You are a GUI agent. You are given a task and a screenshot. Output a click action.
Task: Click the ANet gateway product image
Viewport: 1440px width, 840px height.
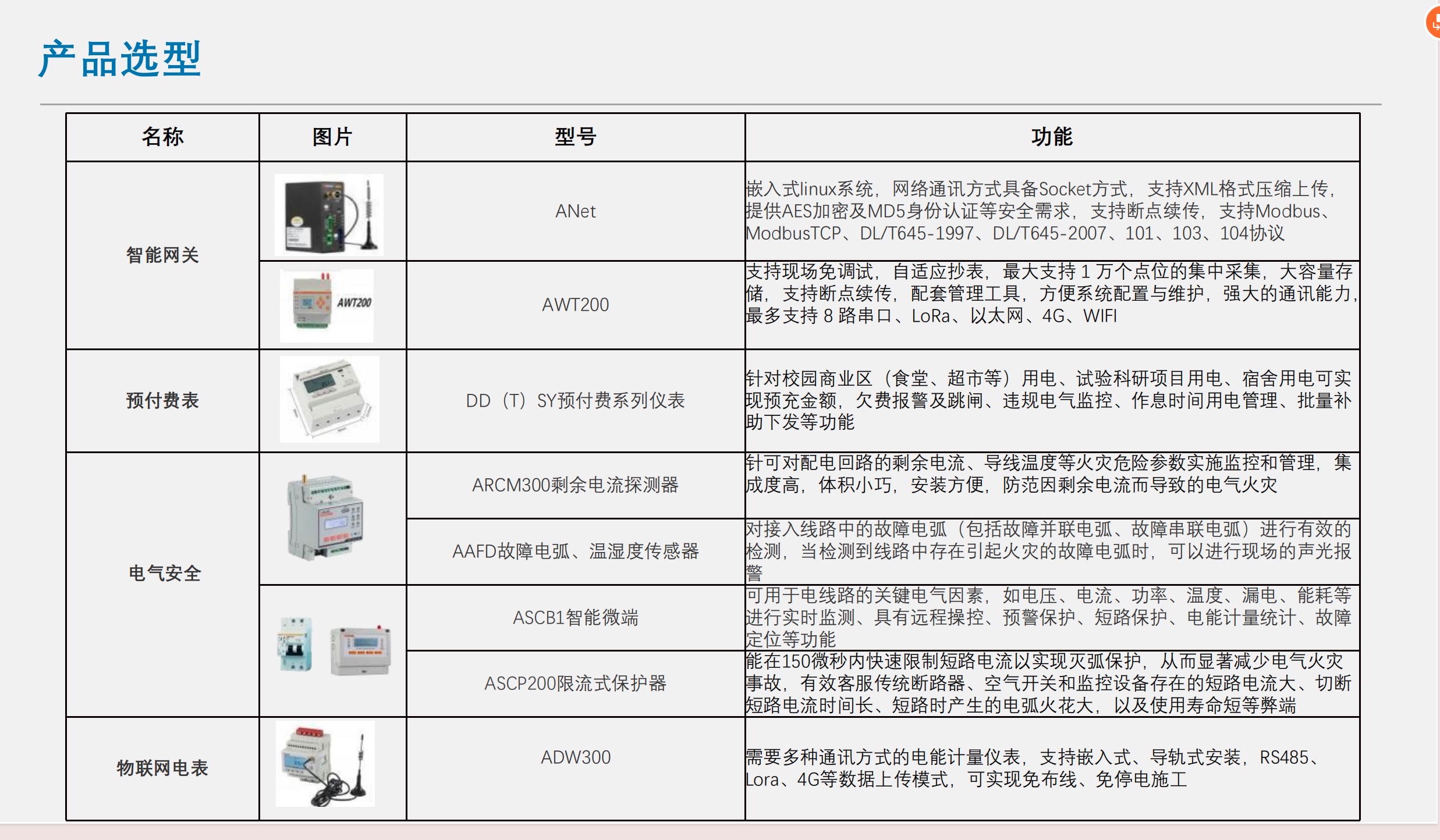pos(329,215)
